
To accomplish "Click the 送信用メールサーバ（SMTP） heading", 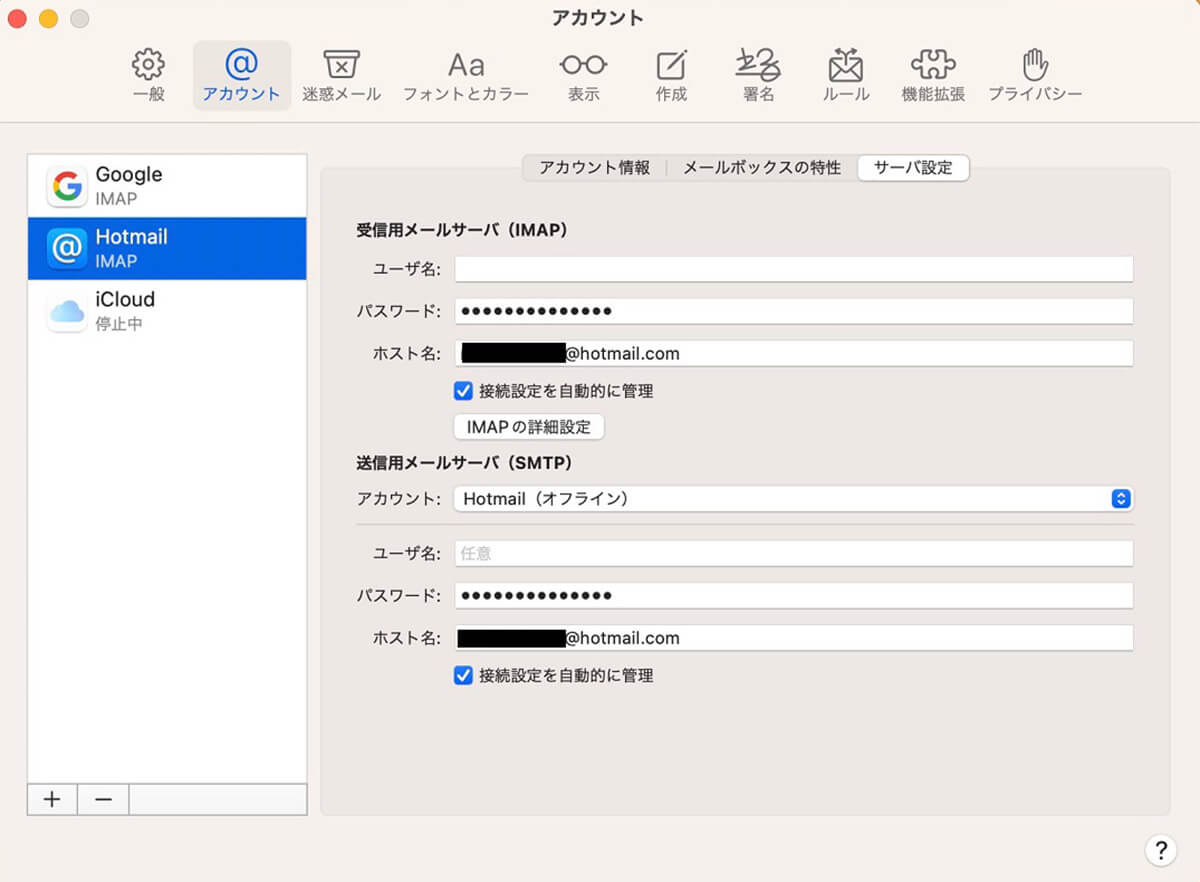I will coord(464,463).
